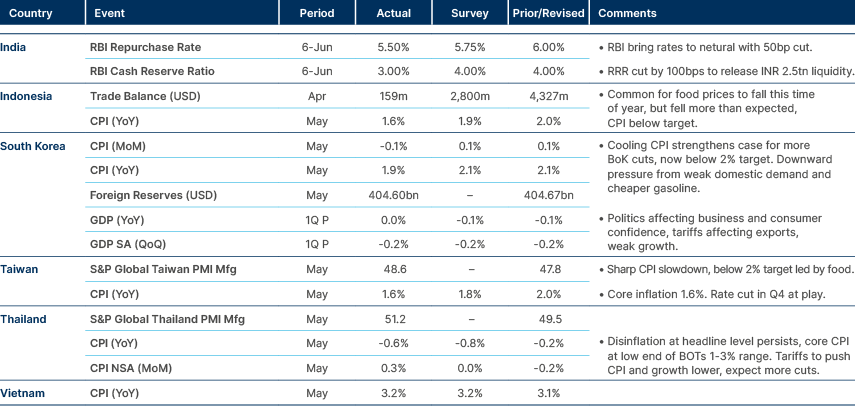Image resolution: width=855 pixels, height=406 pixels.
Task: Click the GDP SA (QoQ) event
Action: point(128,245)
